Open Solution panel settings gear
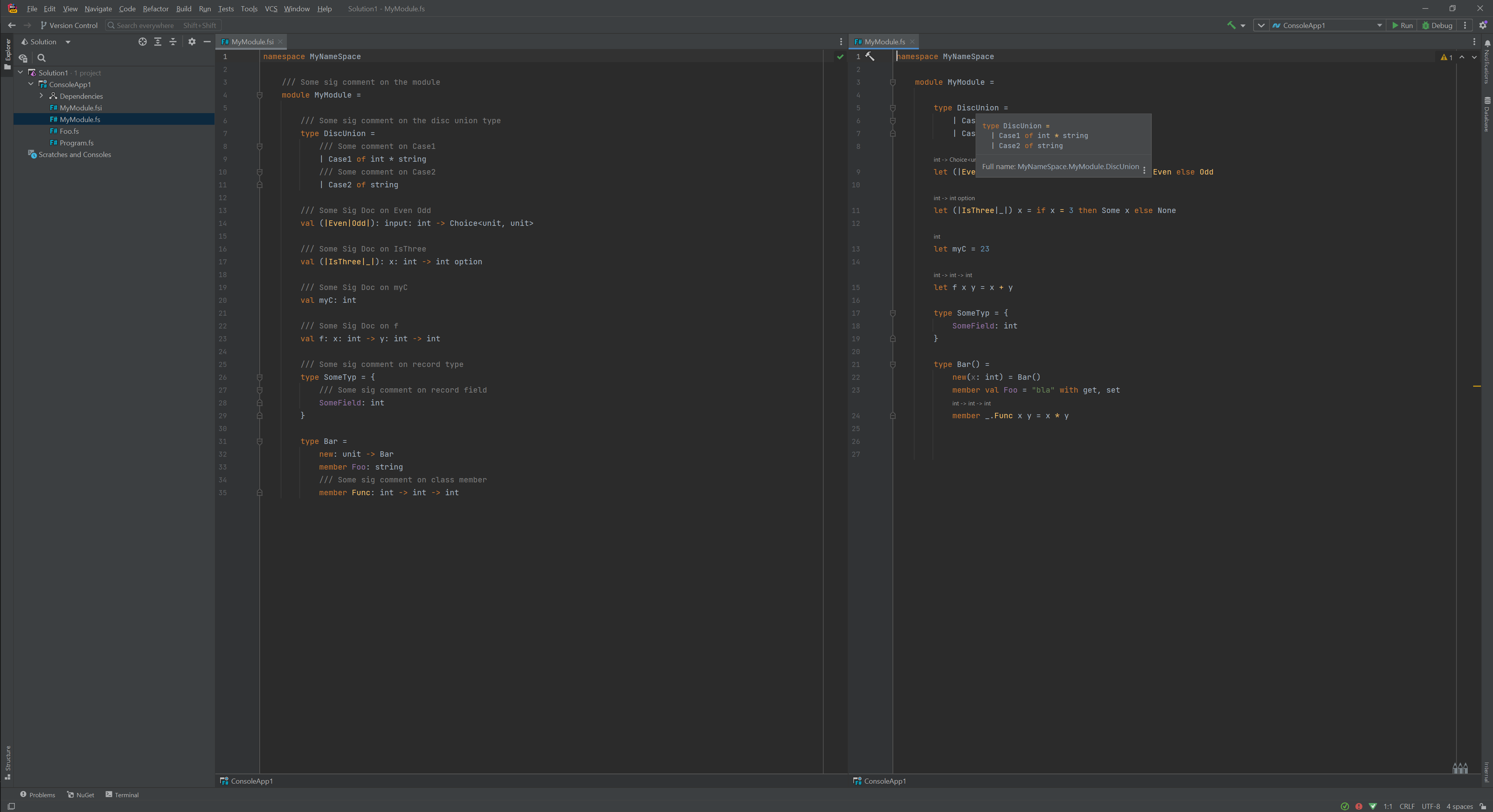1493x812 pixels. [192, 42]
